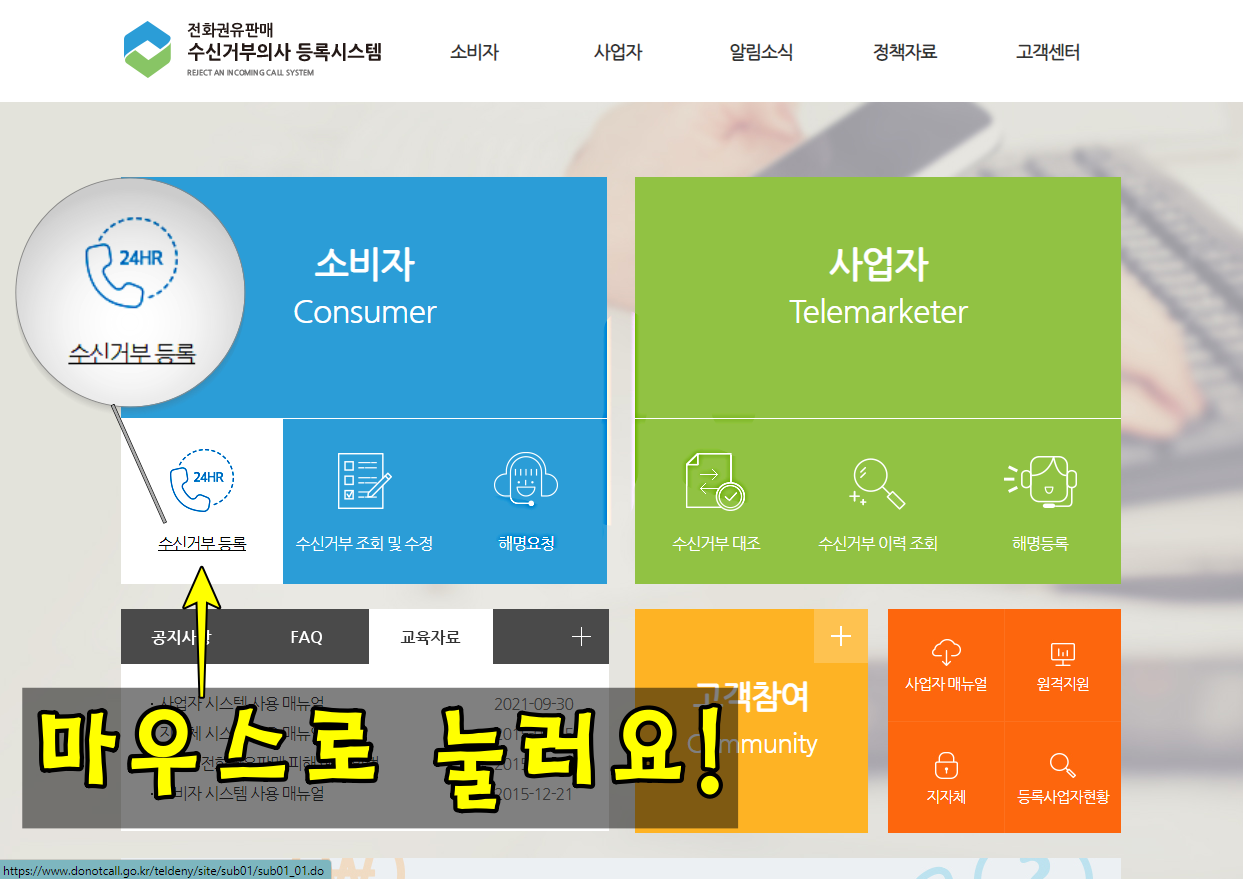Click the blue 소비자 Consumer banner
This screenshot has width=1243, height=879.
coord(364,297)
